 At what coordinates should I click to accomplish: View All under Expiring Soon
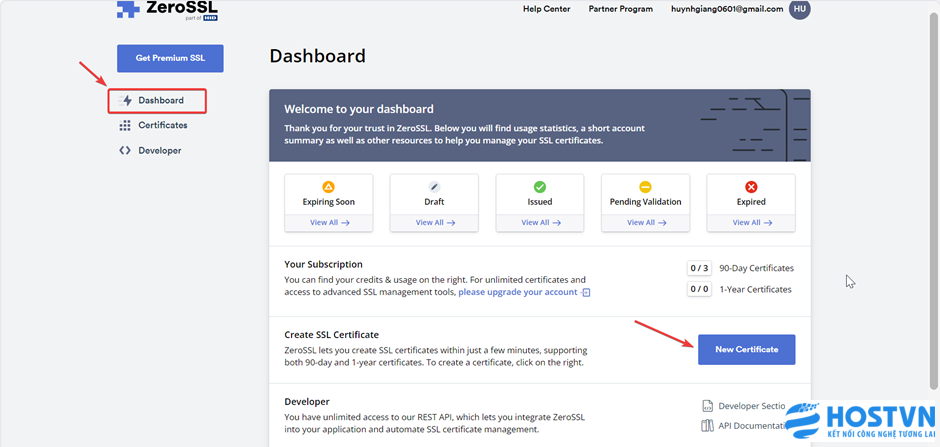tap(329, 222)
